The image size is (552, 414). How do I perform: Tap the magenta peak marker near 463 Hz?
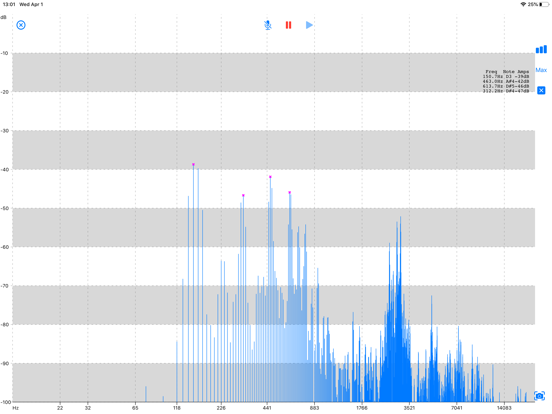[x=270, y=177]
